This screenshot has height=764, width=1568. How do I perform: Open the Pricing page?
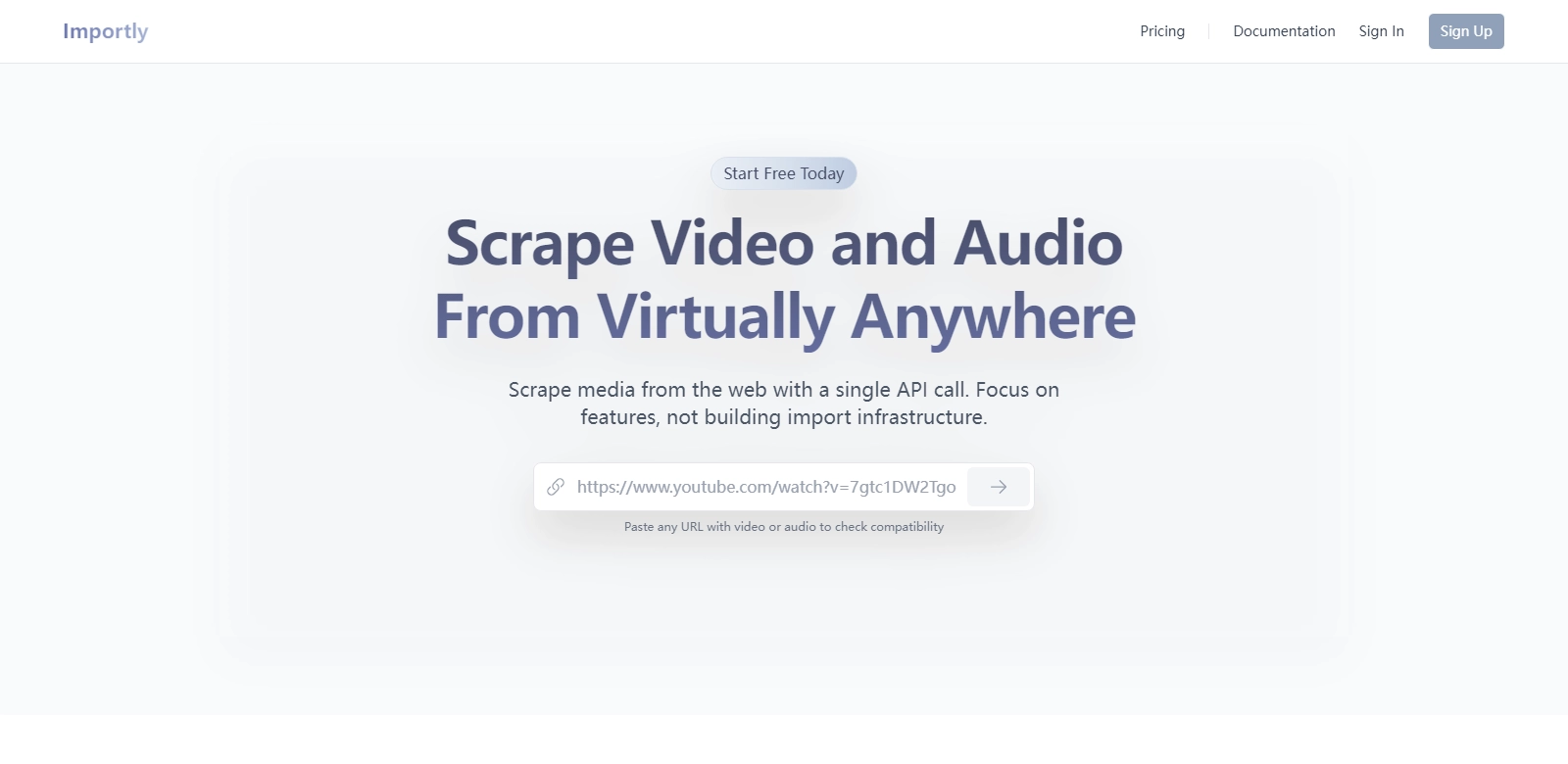pos(1161,31)
